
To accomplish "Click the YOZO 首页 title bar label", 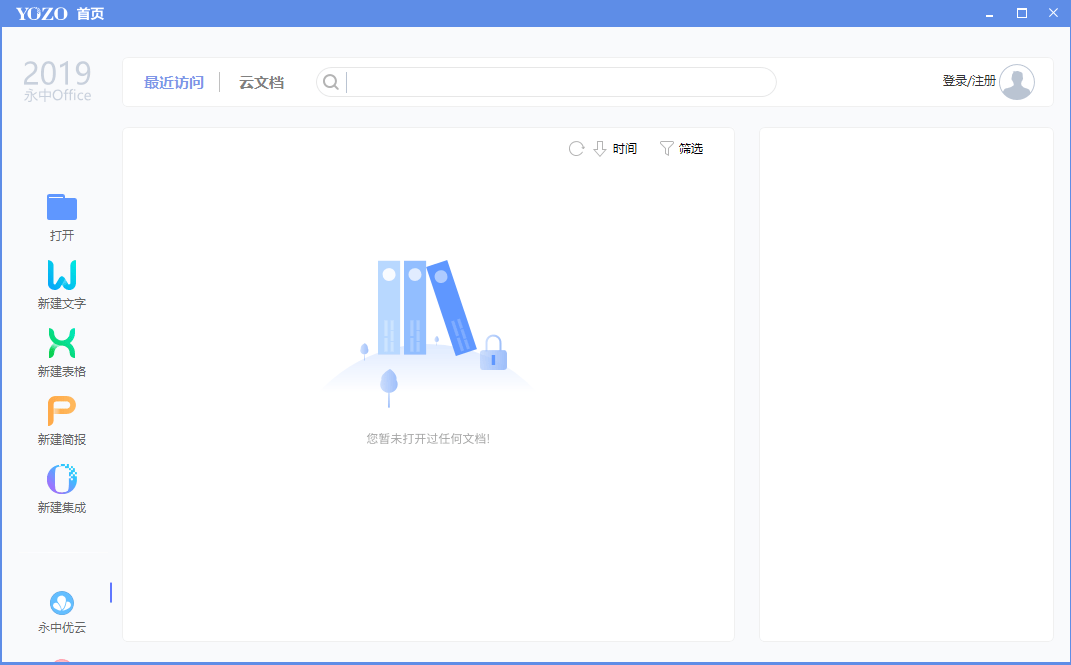I will pos(60,13).
